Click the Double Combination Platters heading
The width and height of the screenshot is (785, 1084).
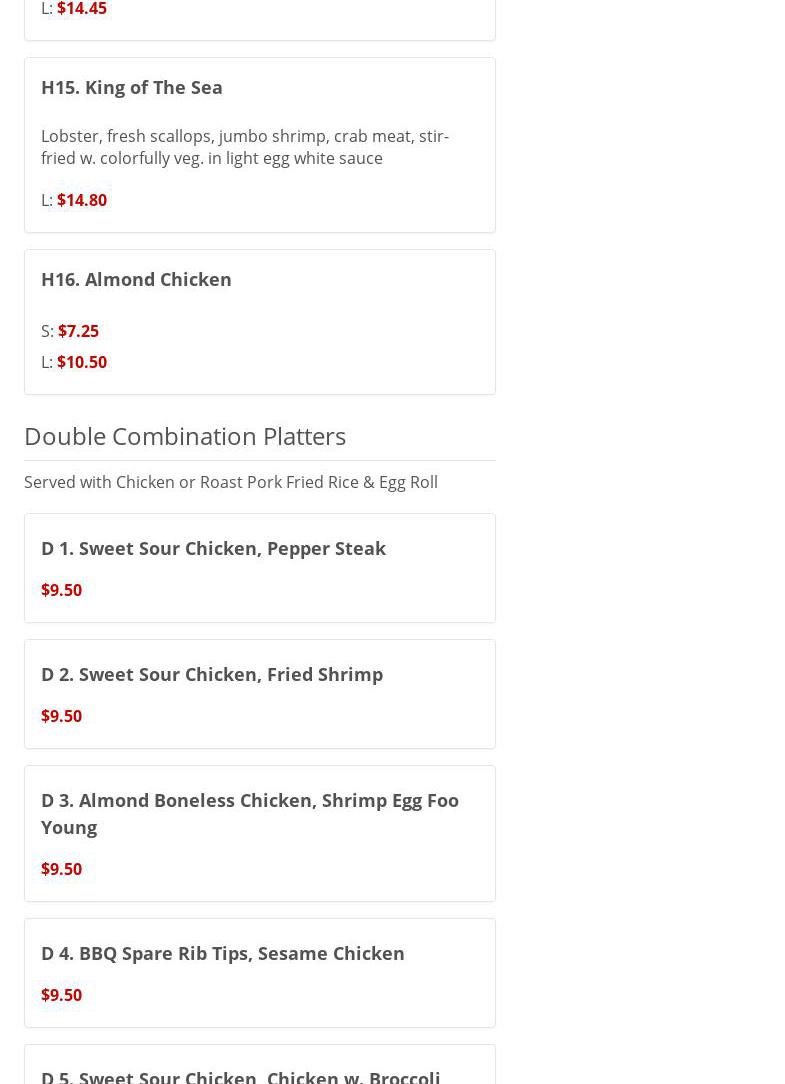pos(185,436)
